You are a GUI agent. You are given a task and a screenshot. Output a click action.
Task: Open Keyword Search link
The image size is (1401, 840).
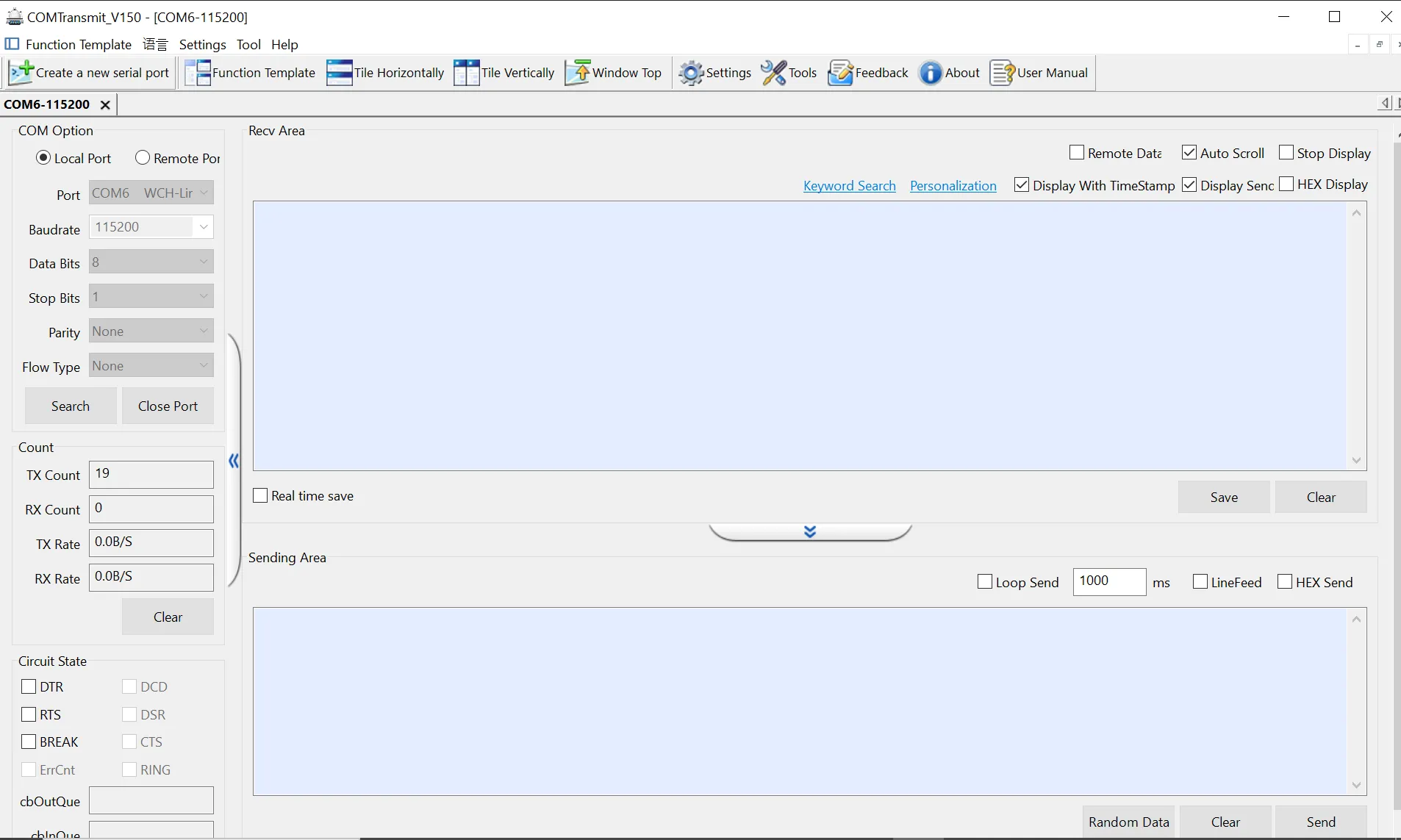pos(849,185)
